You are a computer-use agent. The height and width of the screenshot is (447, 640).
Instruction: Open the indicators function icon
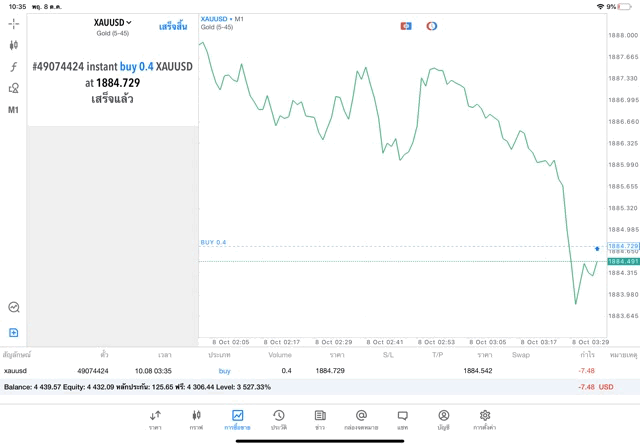[x=14, y=67]
